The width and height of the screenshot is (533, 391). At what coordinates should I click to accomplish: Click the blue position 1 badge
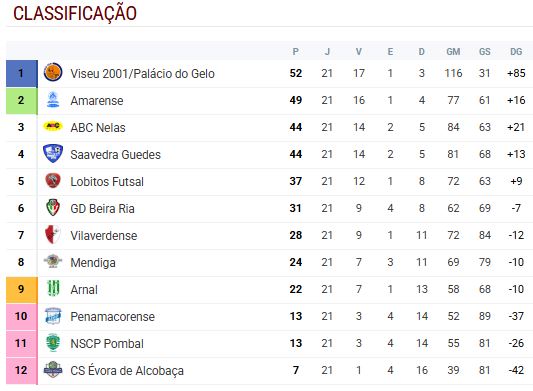click(21, 73)
